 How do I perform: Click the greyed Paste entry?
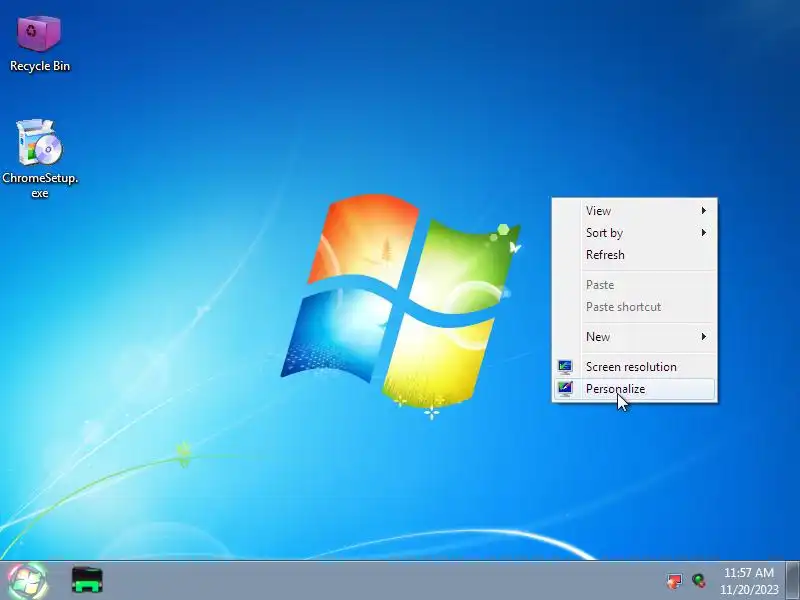635,285
